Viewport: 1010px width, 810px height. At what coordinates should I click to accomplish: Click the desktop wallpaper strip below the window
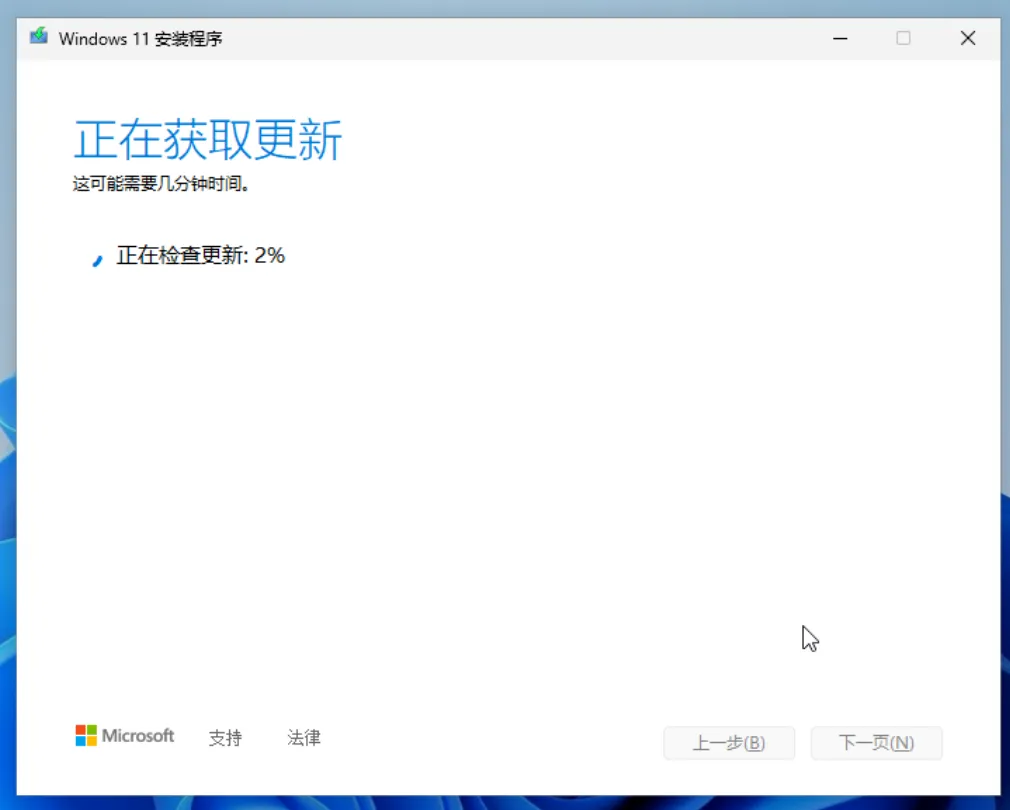505,803
